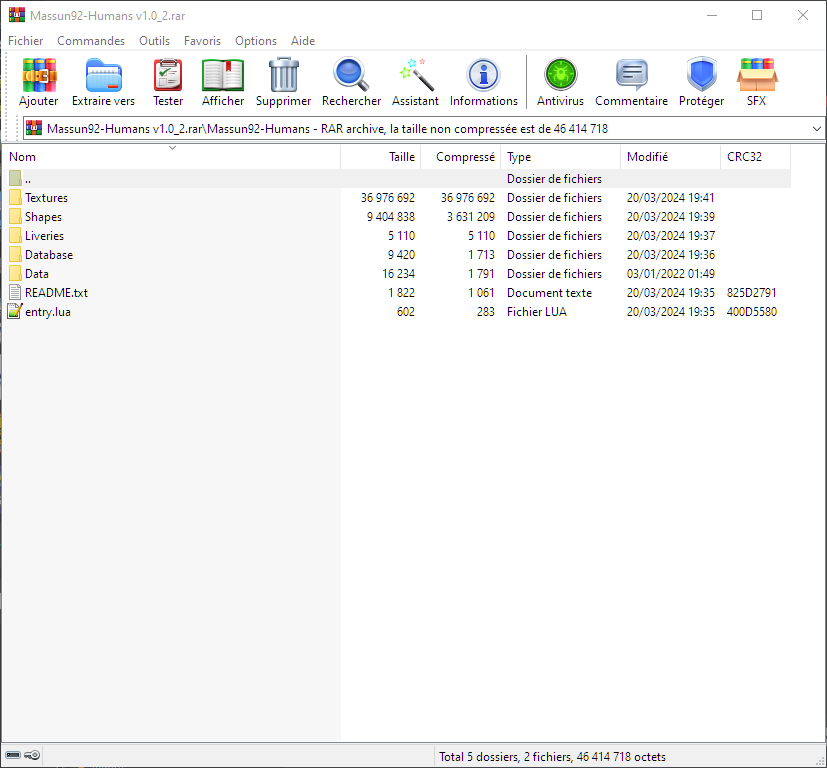Select the Shapes folder icon
This screenshot has width=827, height=768.
15,216
